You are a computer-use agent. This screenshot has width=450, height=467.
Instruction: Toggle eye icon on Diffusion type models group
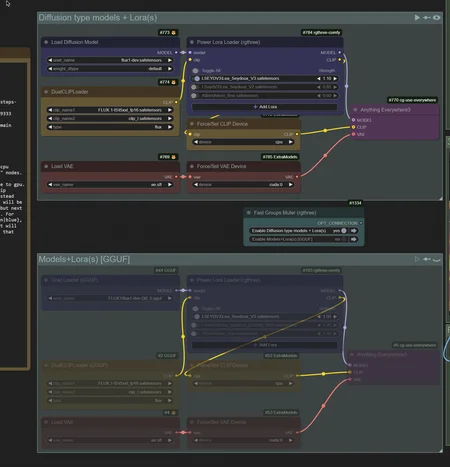tap(437, 17)
